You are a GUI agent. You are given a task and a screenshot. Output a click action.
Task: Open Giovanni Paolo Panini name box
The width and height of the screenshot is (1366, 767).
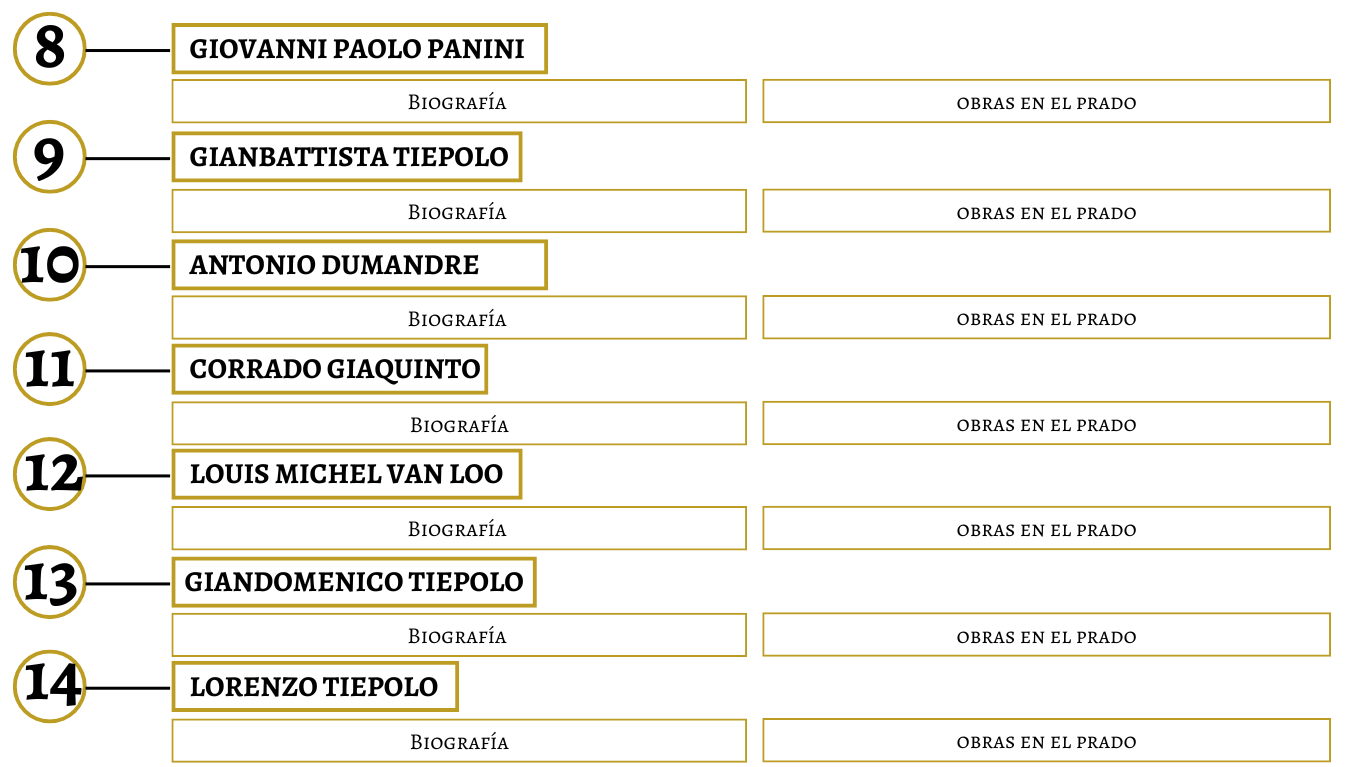coord(360,49)
